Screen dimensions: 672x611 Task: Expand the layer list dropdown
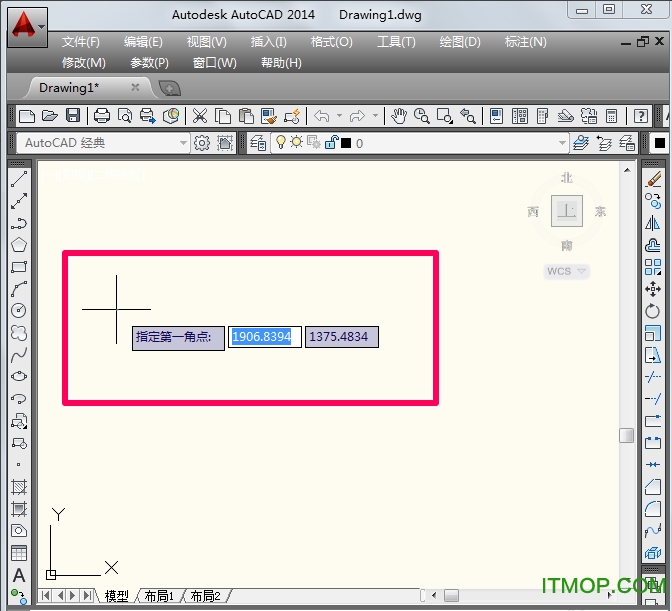pyautogui.click(x=562, y=143)
